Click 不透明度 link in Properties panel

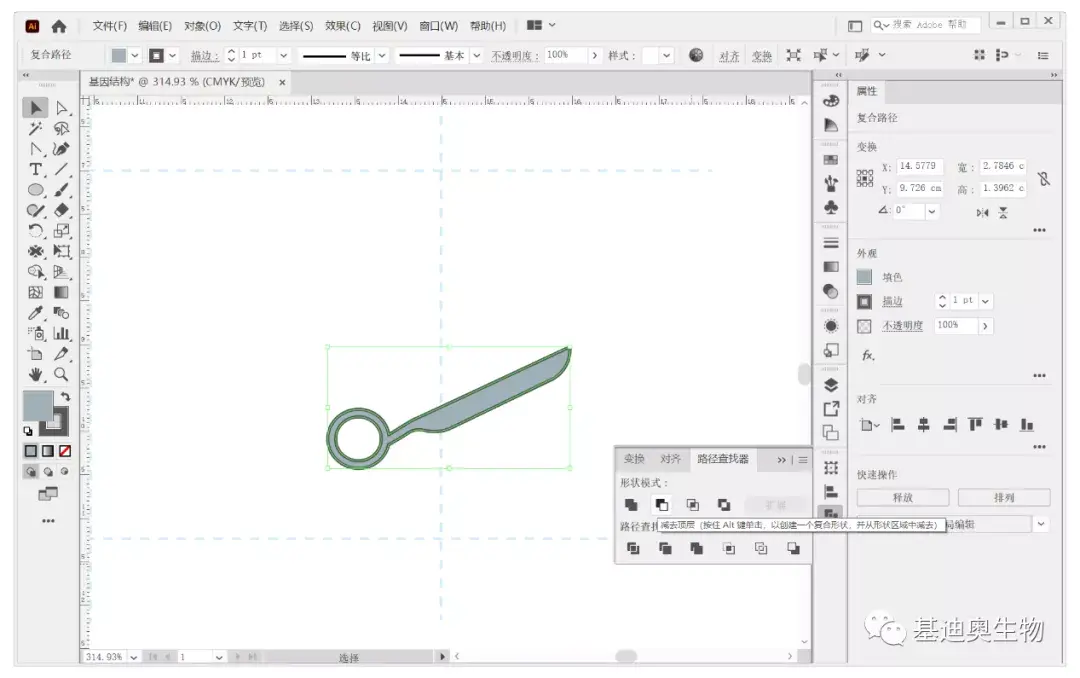point(902,325)
